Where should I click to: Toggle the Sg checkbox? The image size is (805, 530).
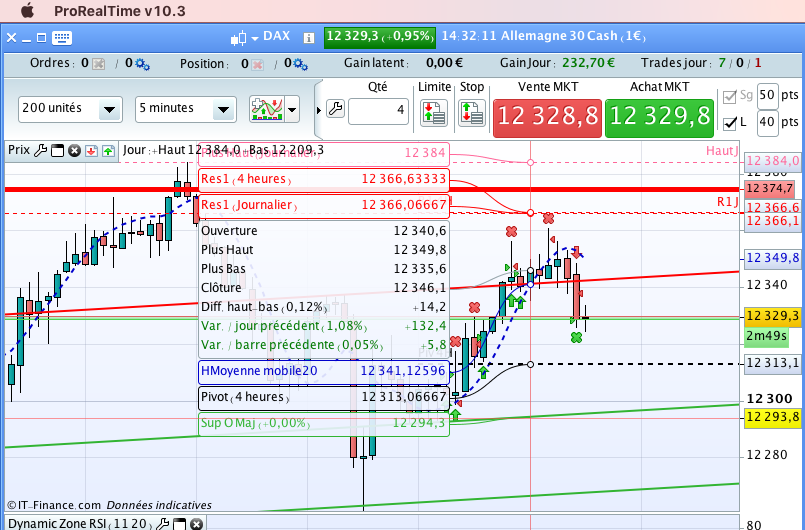pos(730,97)
